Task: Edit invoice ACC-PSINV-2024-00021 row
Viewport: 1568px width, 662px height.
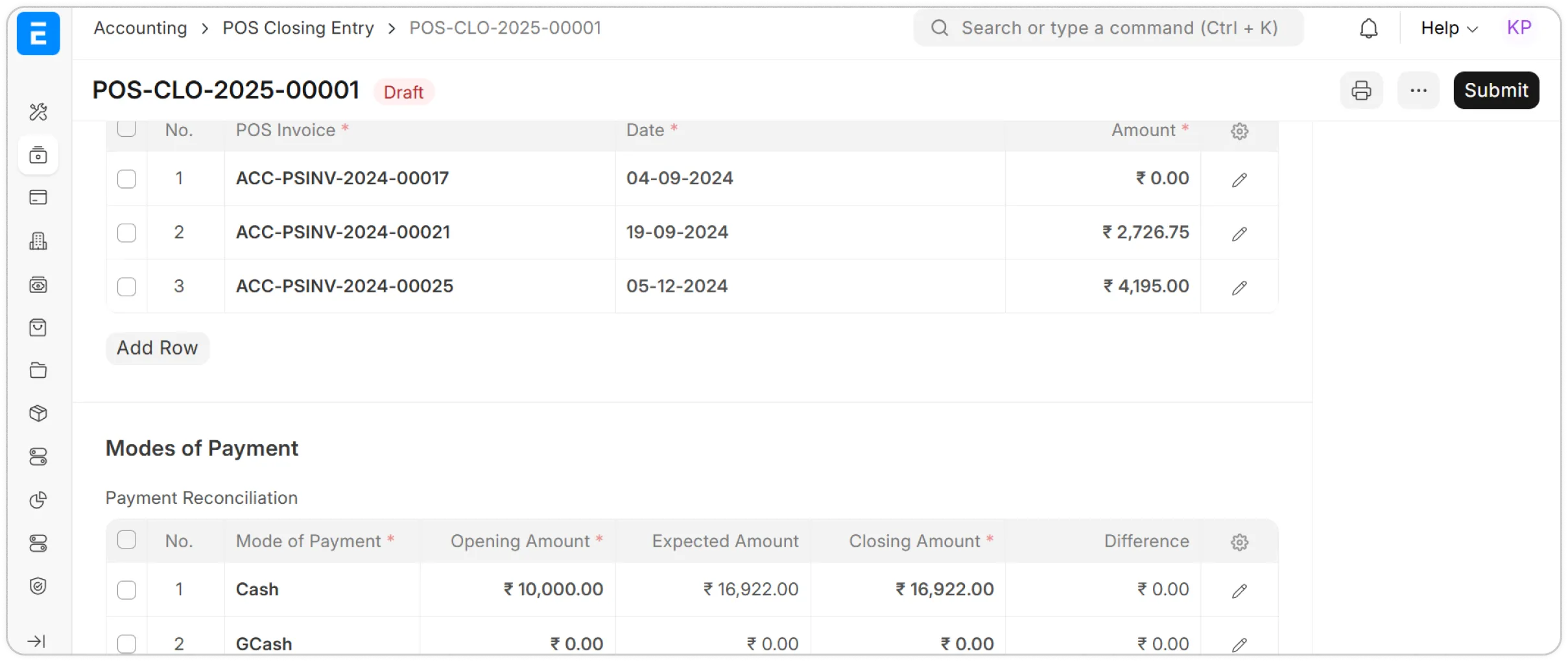Action: point(1239,233)
